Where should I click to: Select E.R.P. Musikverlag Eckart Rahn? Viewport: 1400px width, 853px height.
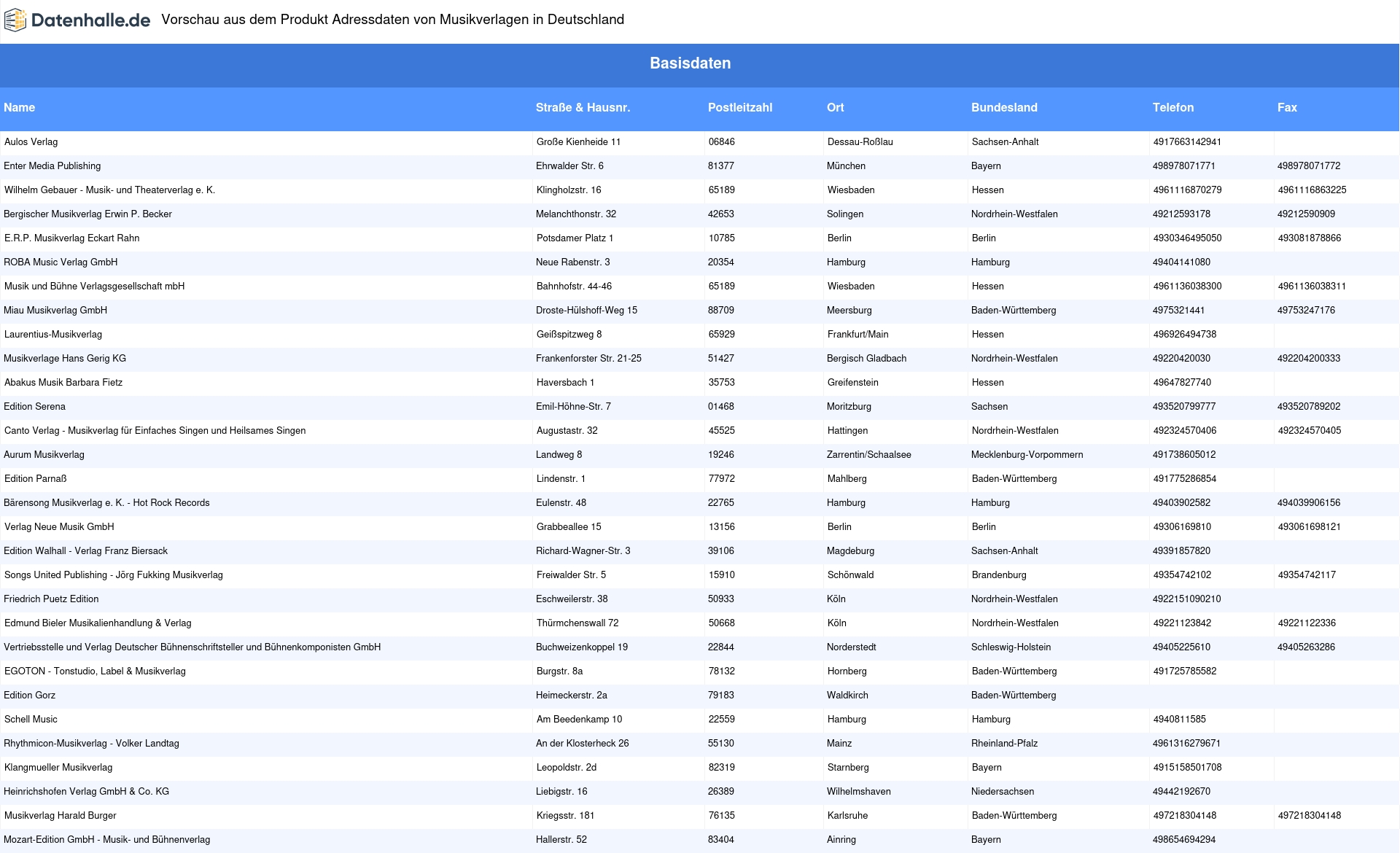click(x=71, y=238)
